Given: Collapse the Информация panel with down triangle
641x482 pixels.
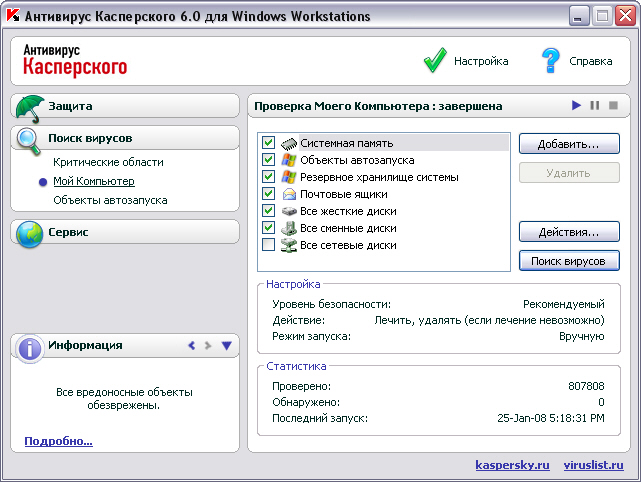Looking at the screenshot, I should point(226,345).
